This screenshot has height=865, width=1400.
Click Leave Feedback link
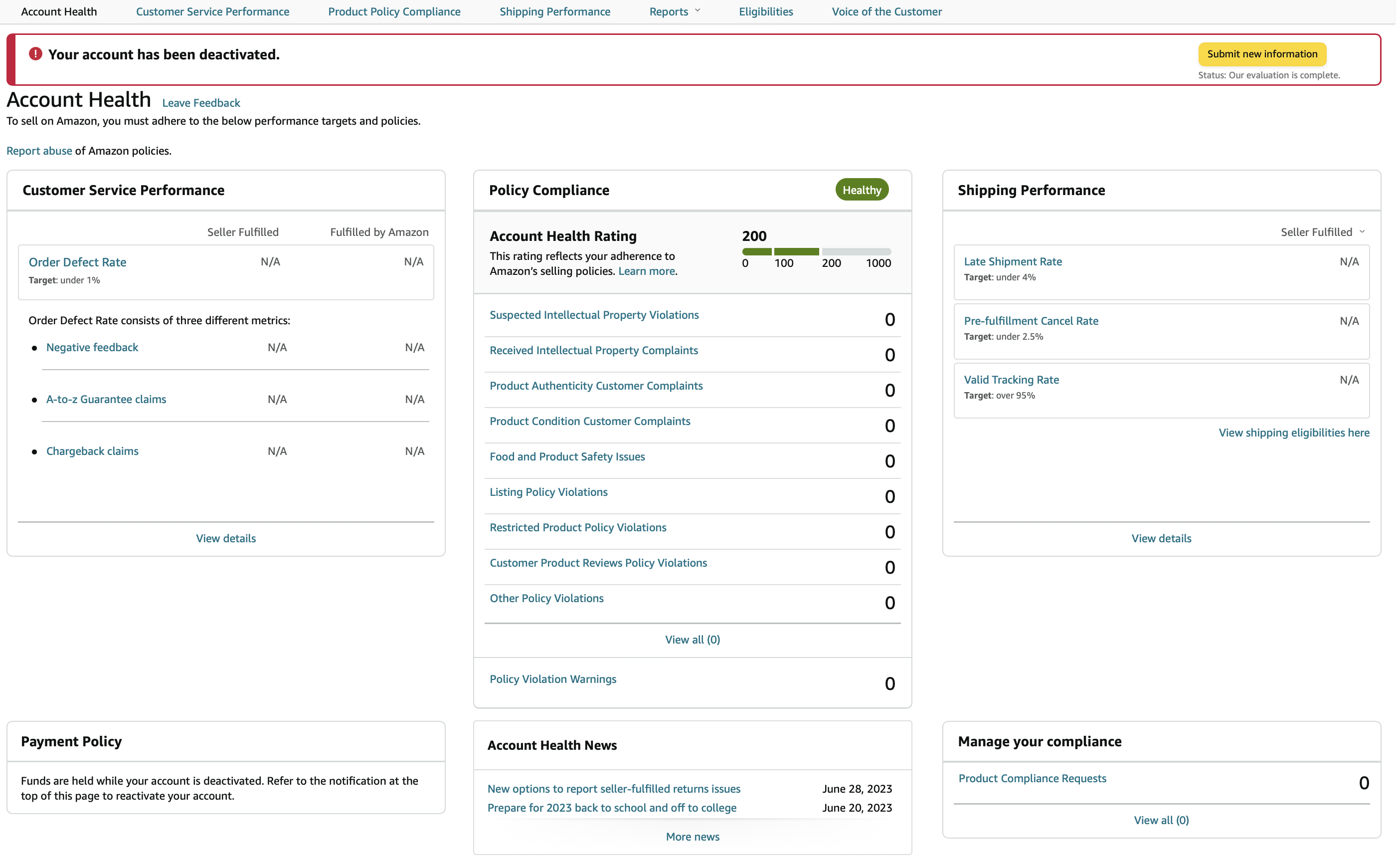202,103
